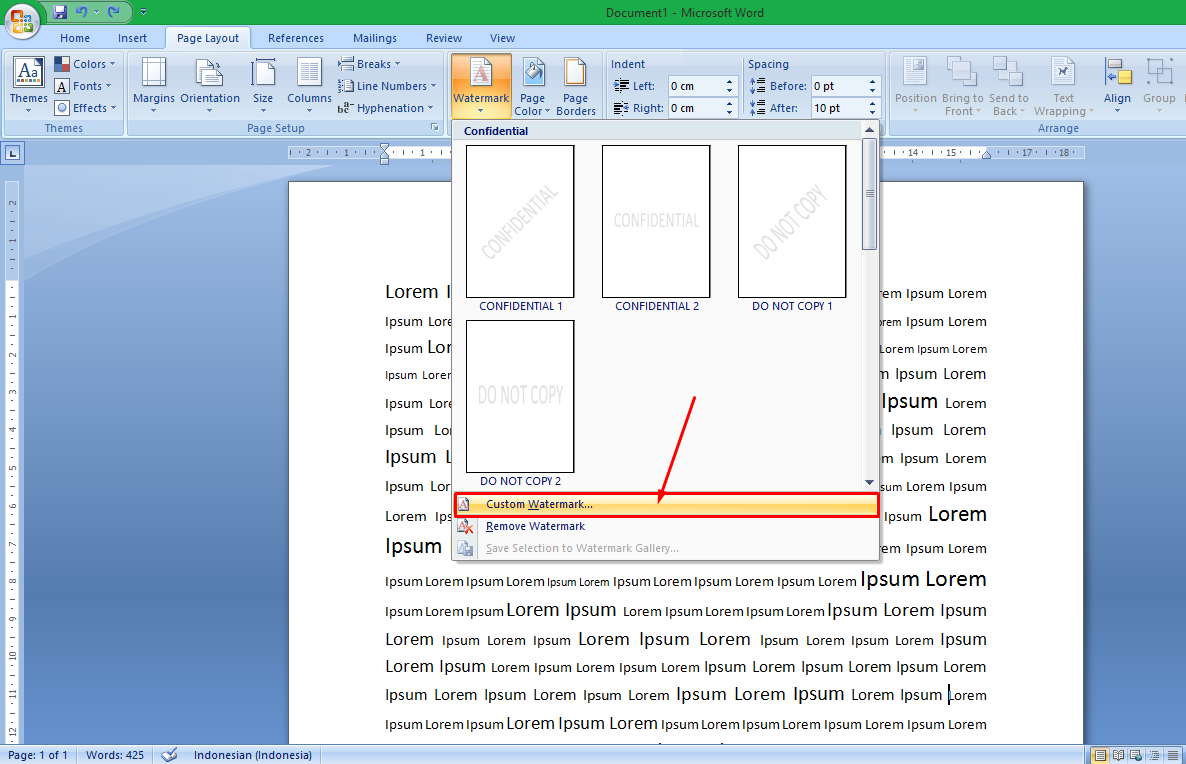Viewport: 1186px width, 764px height.
Task: Open theme Colors dropdown
Action: tap(85, 64)
